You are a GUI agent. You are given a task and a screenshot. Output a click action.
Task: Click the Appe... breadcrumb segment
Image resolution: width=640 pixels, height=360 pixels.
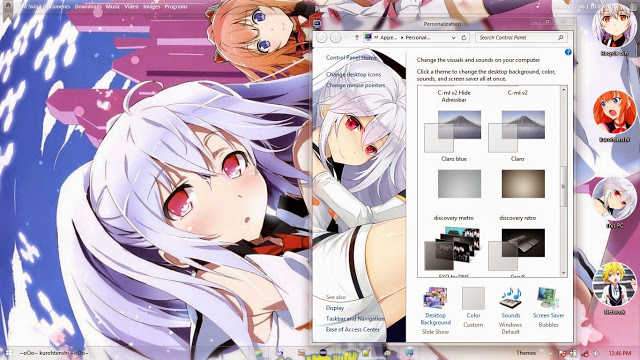pyautogui.click(x=388, y=38)
